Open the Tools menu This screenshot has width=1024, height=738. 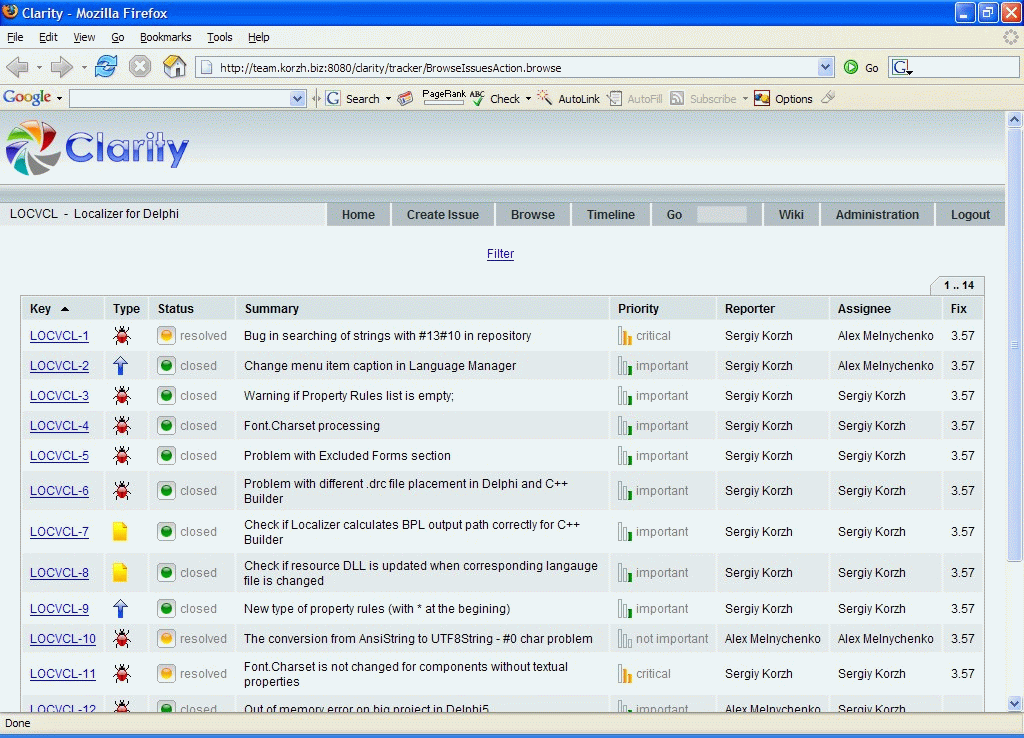(x=220, y=37)
